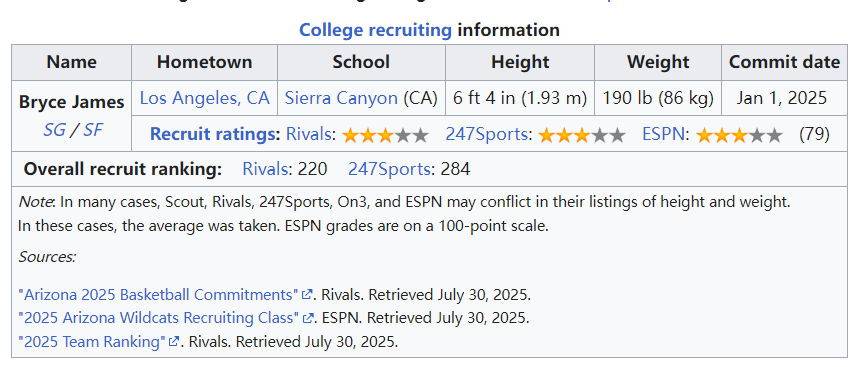
Task: Click the Rivals link in overall recruit ranking
Action: coord(265,170)
